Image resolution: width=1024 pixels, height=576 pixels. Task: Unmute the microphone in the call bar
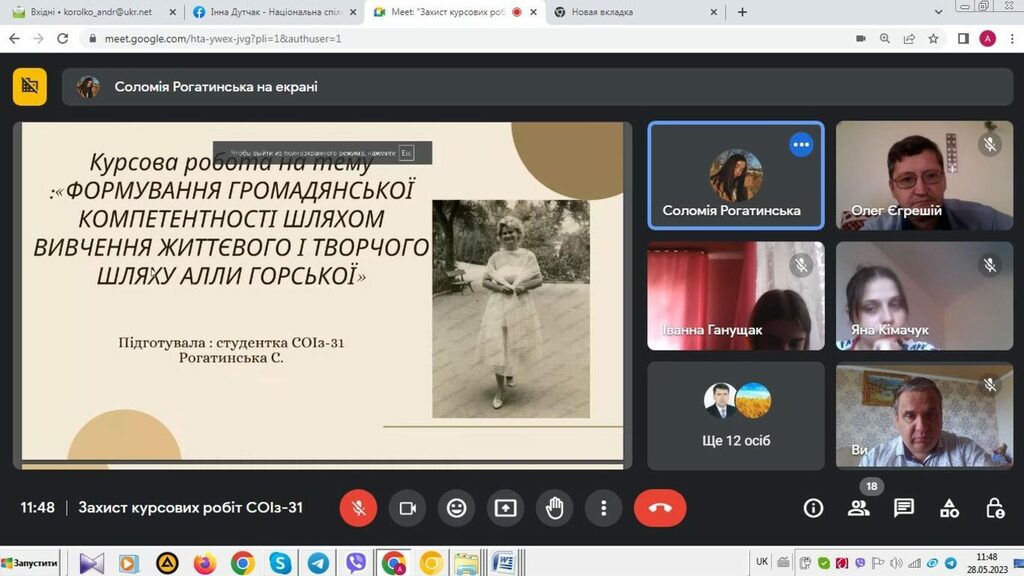(358, 508)
